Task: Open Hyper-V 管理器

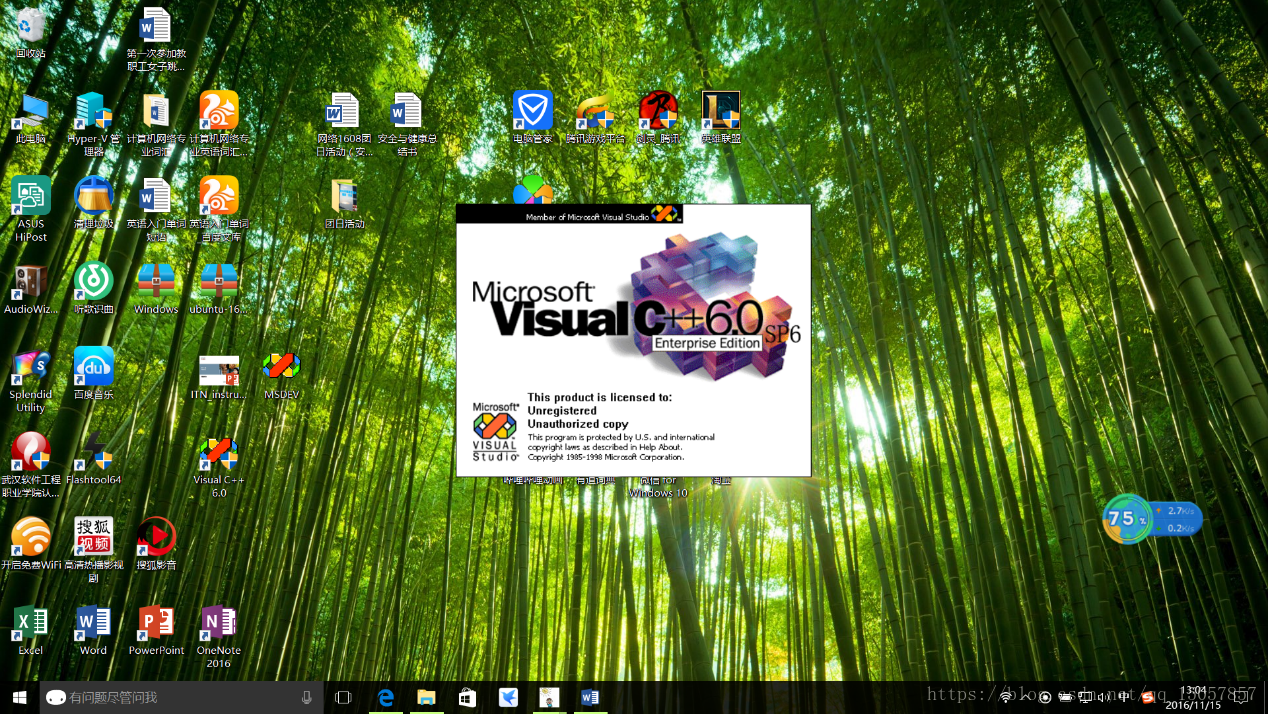Action: click(x=93, y=110)
